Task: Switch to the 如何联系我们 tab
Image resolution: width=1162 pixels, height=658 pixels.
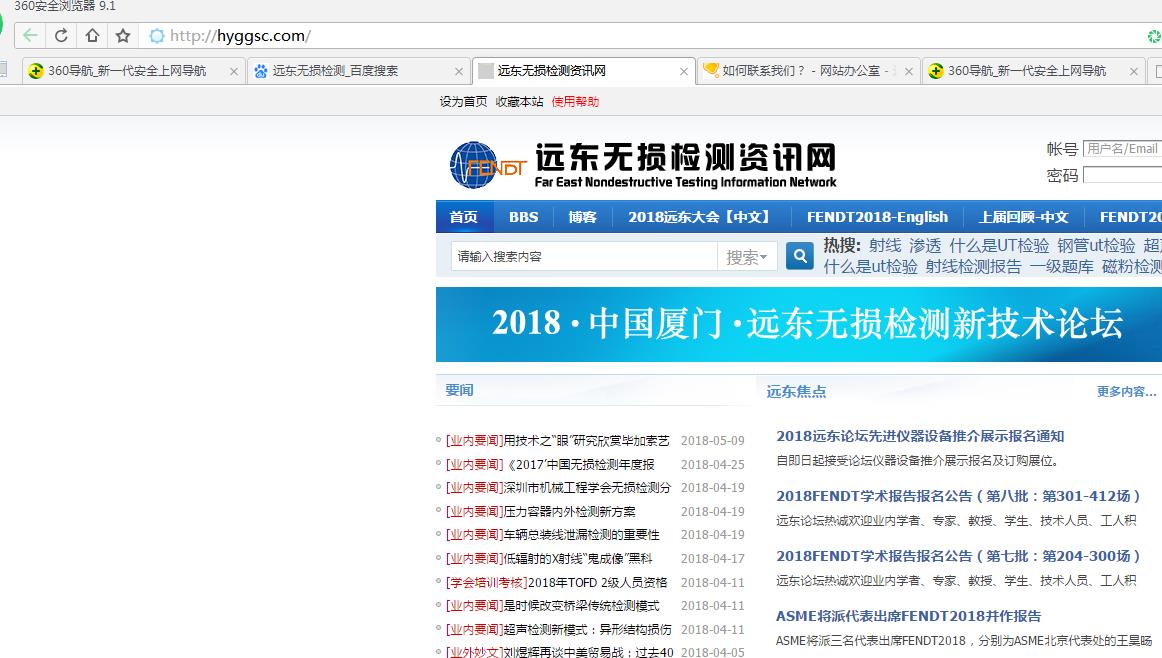Action: (x=809, y=71)
